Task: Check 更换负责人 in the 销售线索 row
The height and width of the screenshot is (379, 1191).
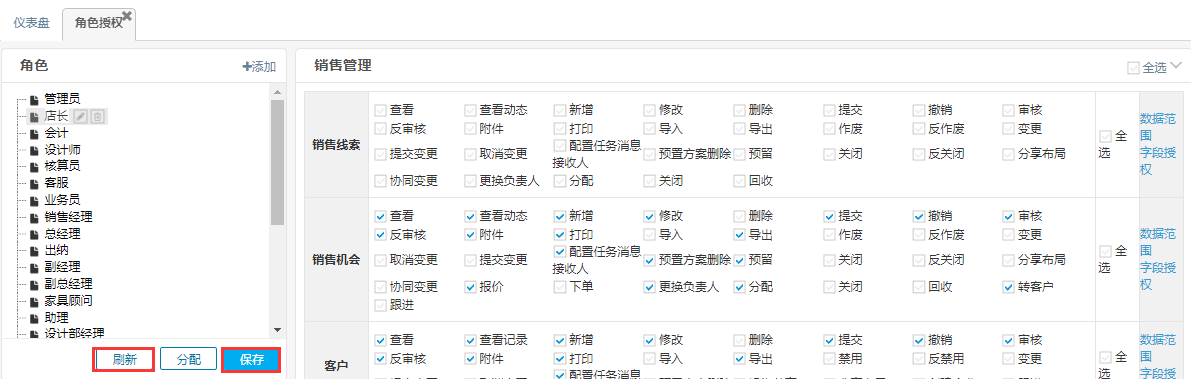Action: [470, 181]
